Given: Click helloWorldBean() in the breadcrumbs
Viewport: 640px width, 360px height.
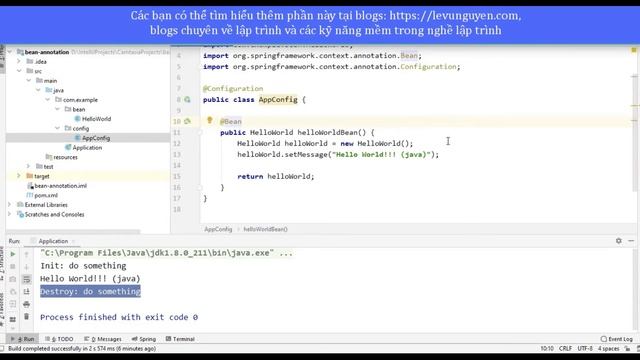Looking at the screenshot, I should [265, 229].
